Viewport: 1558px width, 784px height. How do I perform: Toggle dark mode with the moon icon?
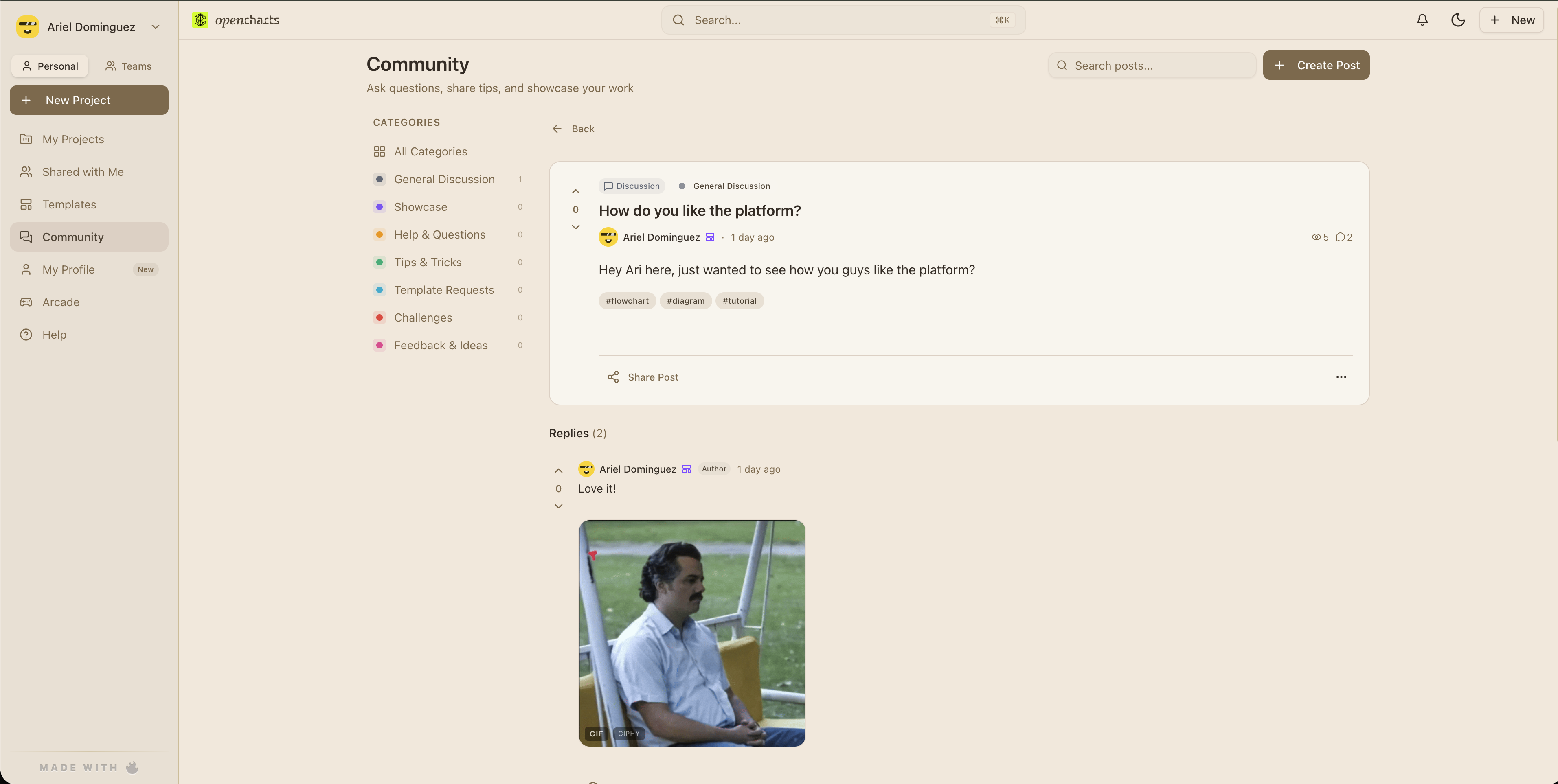[x=1458, y=20]
